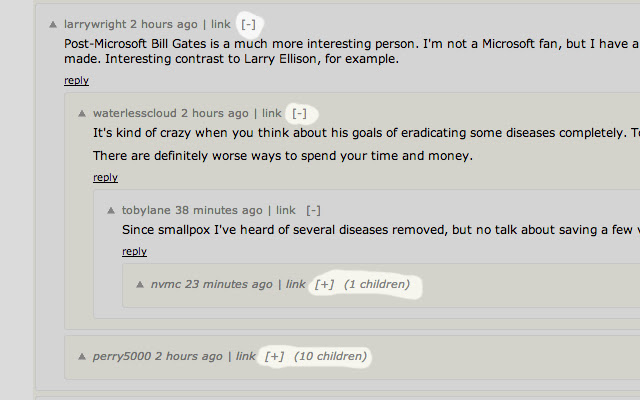Open permalink for tobylane's comment

286,211
